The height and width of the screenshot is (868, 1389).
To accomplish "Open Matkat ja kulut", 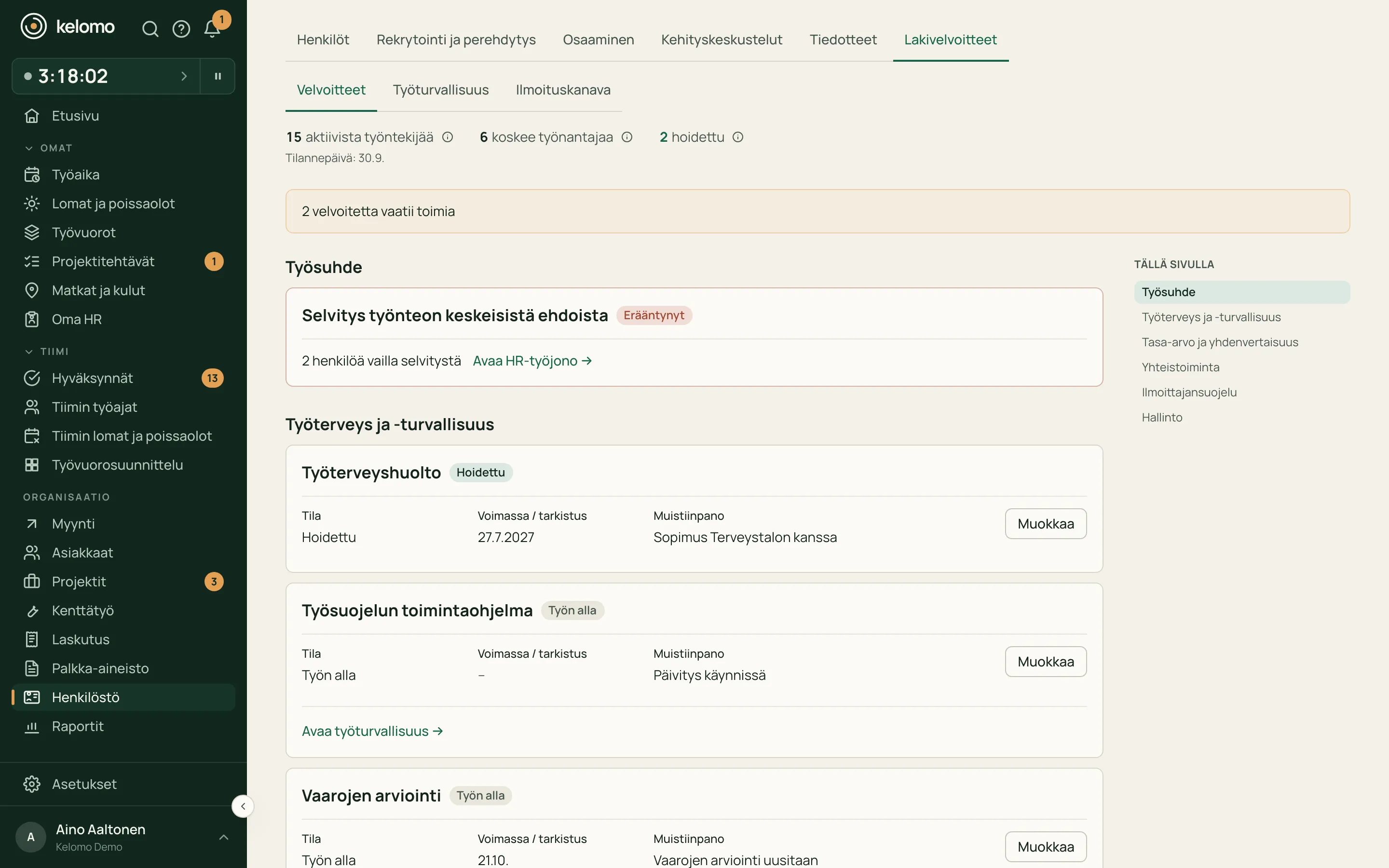I will (x=123, y=290).
